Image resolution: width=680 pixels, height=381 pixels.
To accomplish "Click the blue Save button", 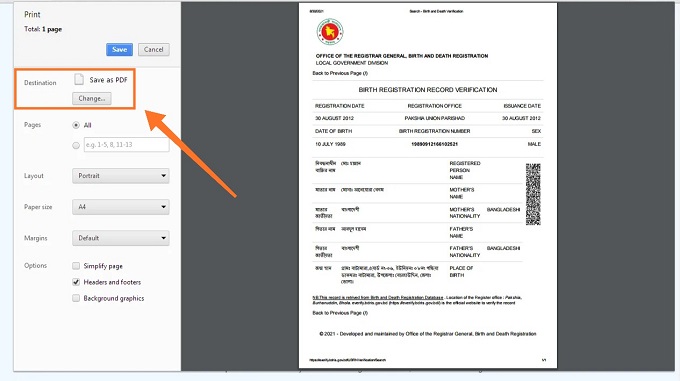I will click(x=119, y=49).
